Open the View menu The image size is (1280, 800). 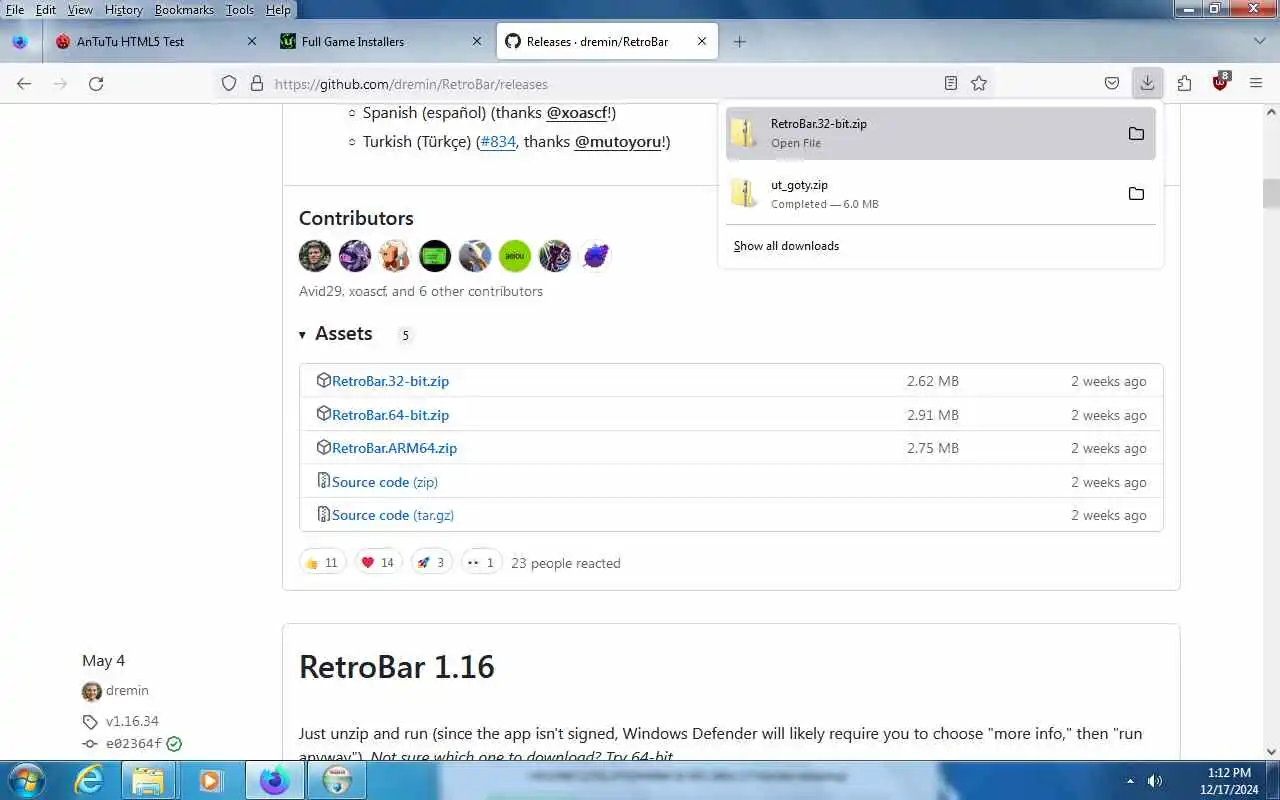(80, 9)
